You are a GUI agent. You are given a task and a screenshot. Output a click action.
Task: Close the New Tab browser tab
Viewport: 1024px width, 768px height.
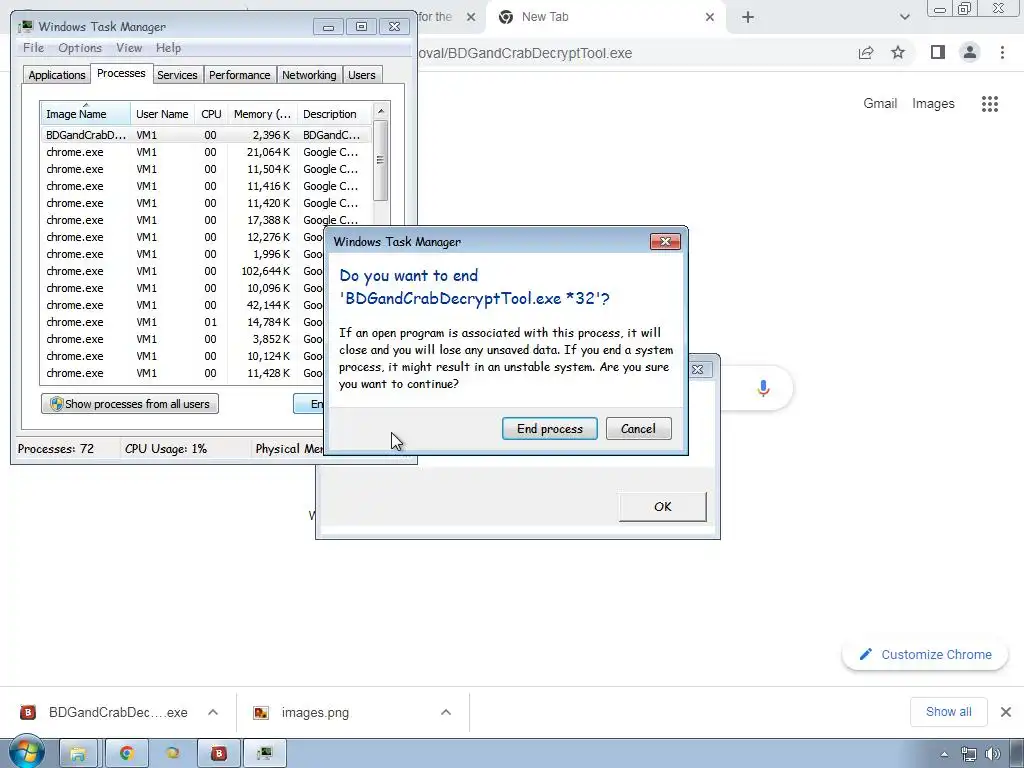[709, 17]
